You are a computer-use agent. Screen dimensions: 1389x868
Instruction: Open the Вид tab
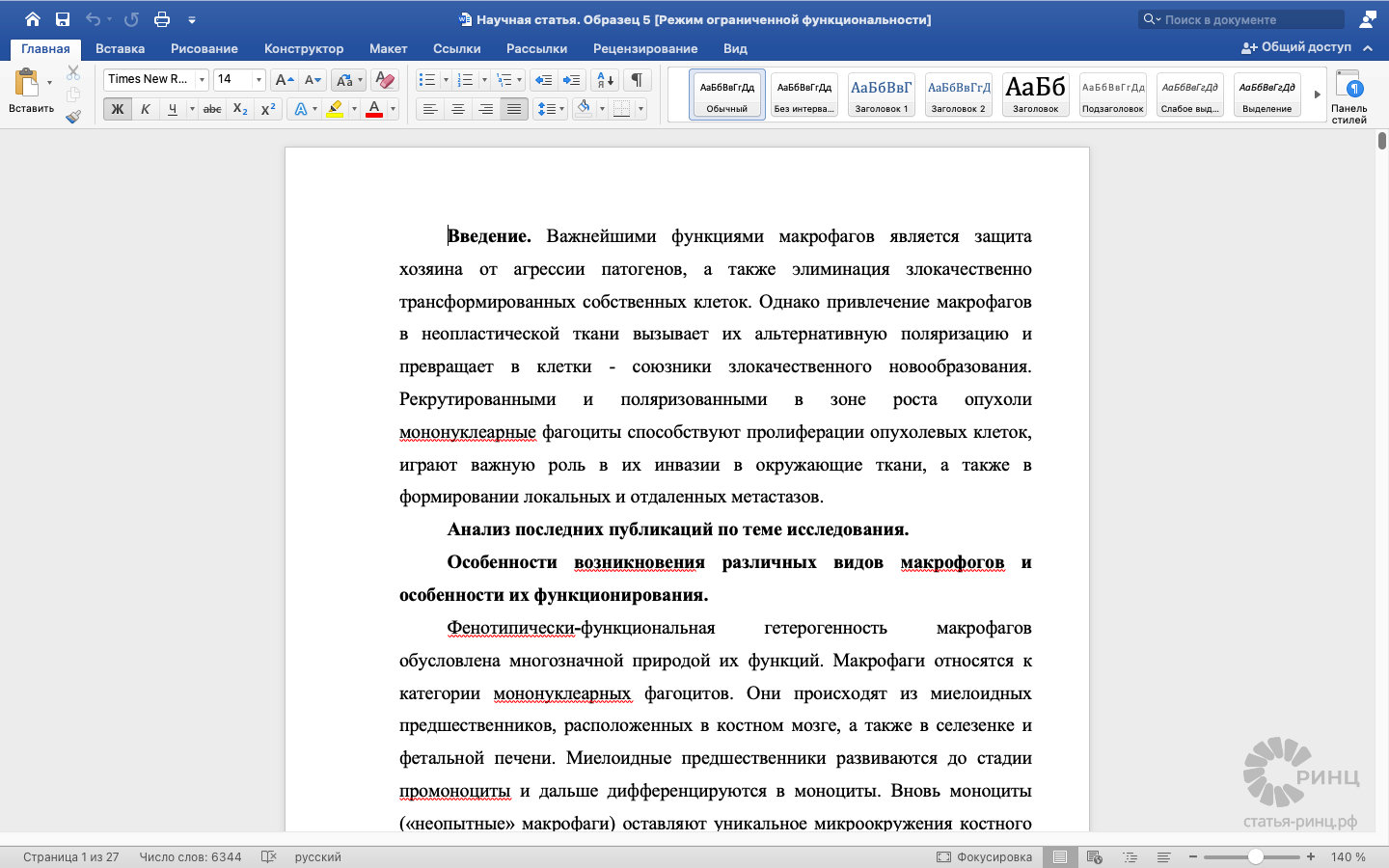pos(735,48)
